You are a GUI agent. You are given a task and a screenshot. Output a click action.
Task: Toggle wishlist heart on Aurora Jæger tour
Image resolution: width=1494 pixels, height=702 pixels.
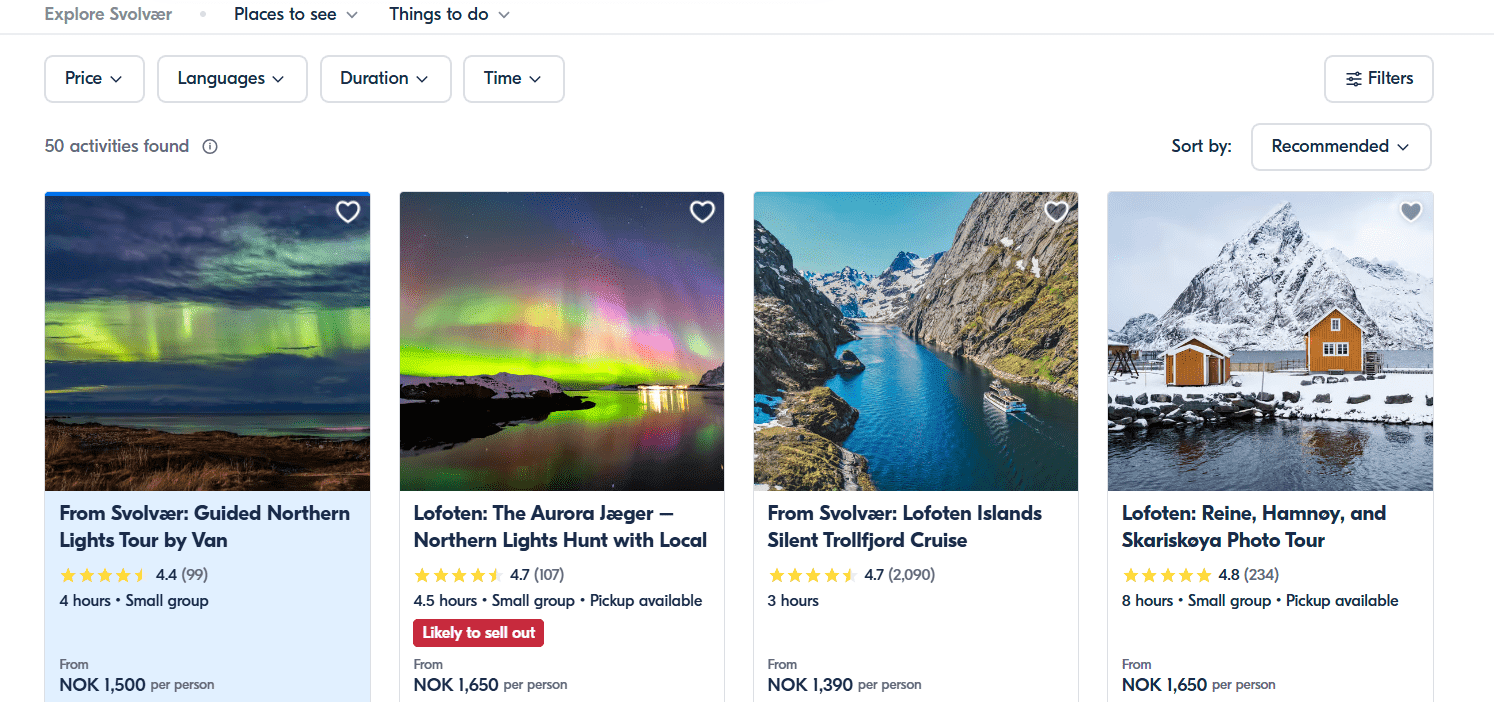pos(702,212)
